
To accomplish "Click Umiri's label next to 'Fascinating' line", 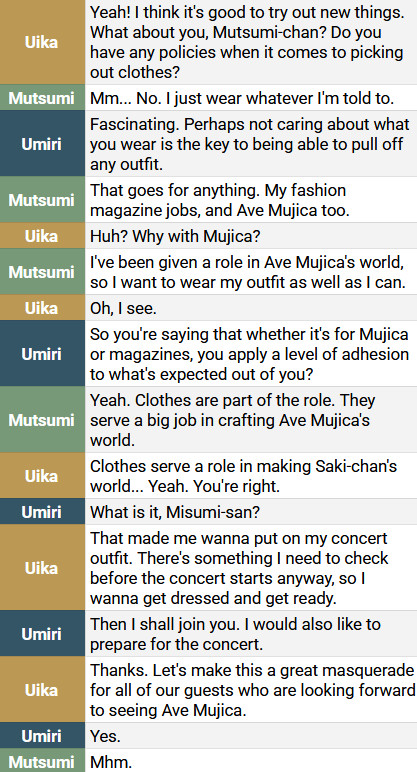I will 42,144.
